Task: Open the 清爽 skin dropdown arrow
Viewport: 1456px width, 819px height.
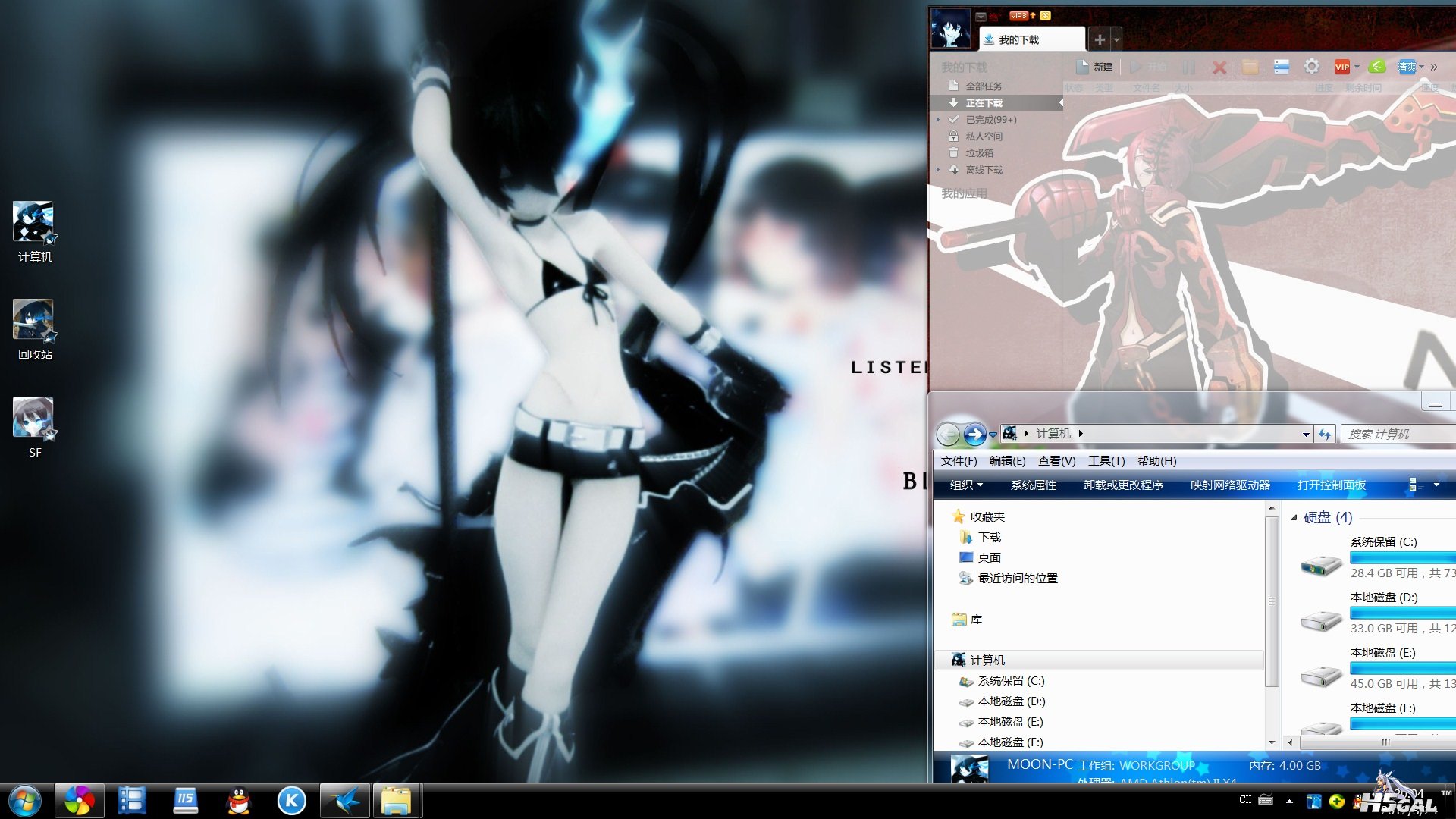Action: tap(1420, 67)
